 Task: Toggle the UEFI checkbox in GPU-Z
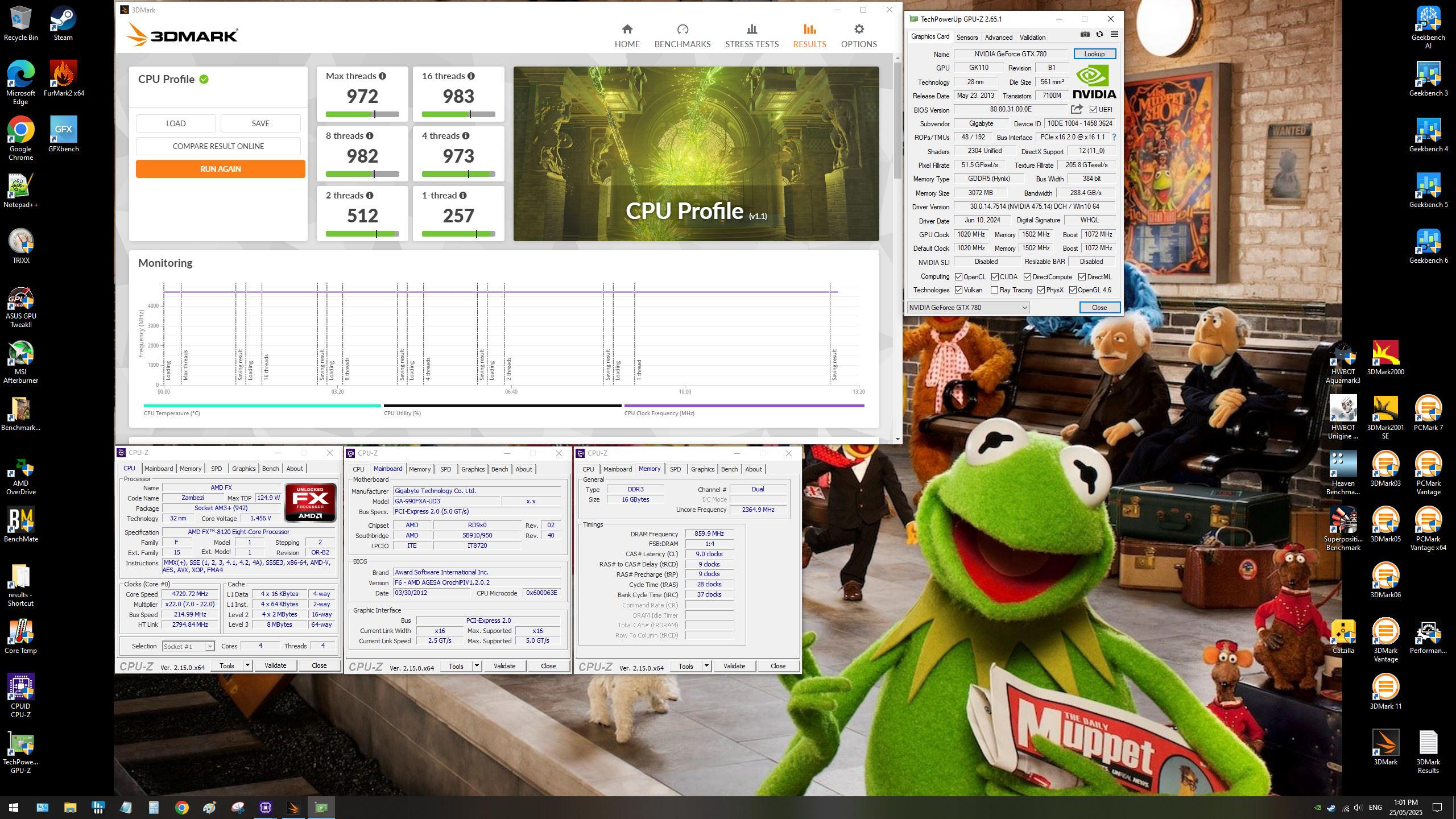(1093, 109)
